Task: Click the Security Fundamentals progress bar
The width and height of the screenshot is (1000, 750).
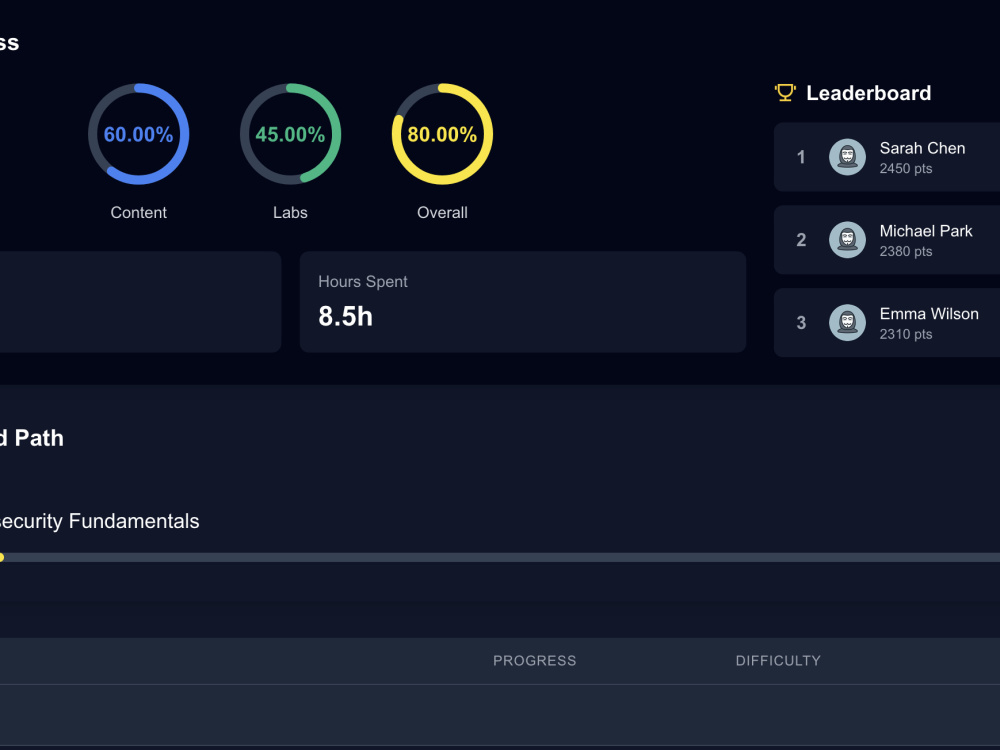Action: coord(500,557)
